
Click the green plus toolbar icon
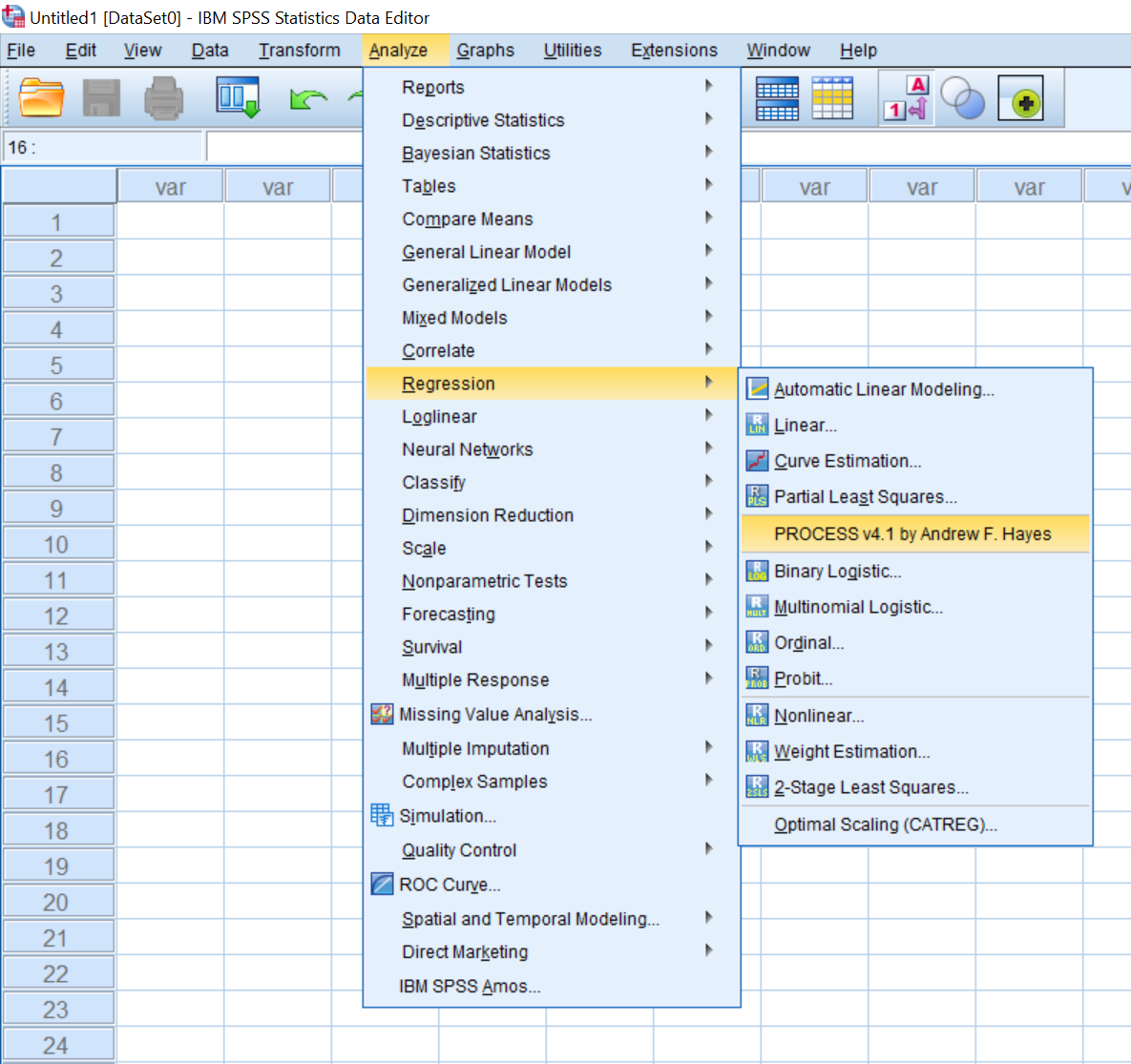click(1020, 98)
